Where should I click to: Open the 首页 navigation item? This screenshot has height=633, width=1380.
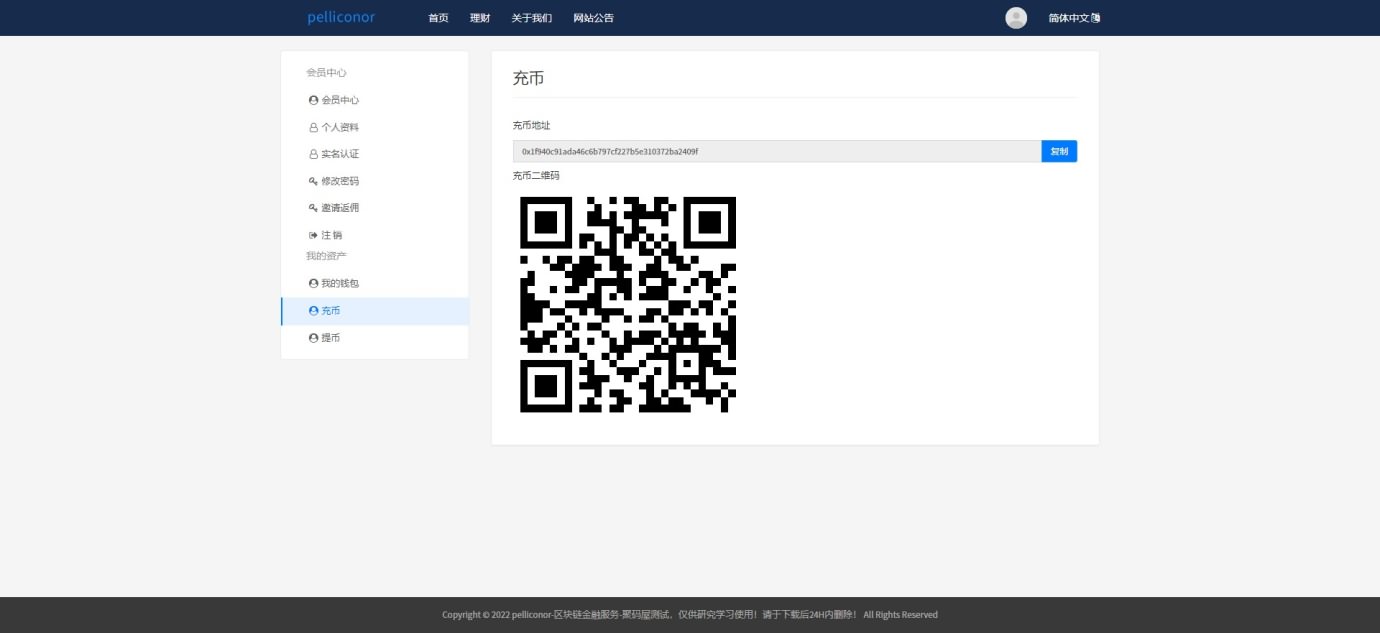point(438,18)
